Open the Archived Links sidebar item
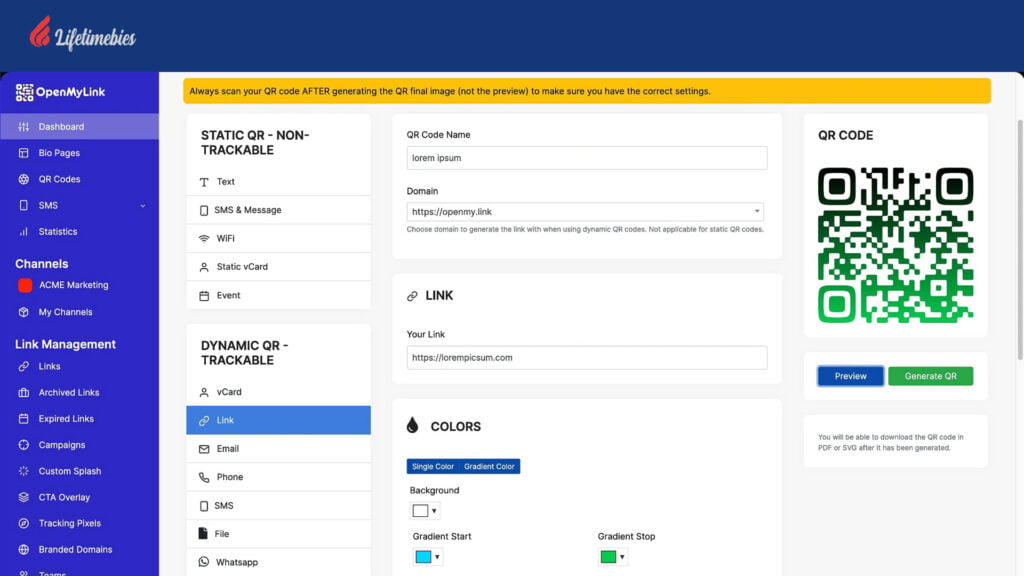This screenshot has width=1024, height=576. pos(79,392)
